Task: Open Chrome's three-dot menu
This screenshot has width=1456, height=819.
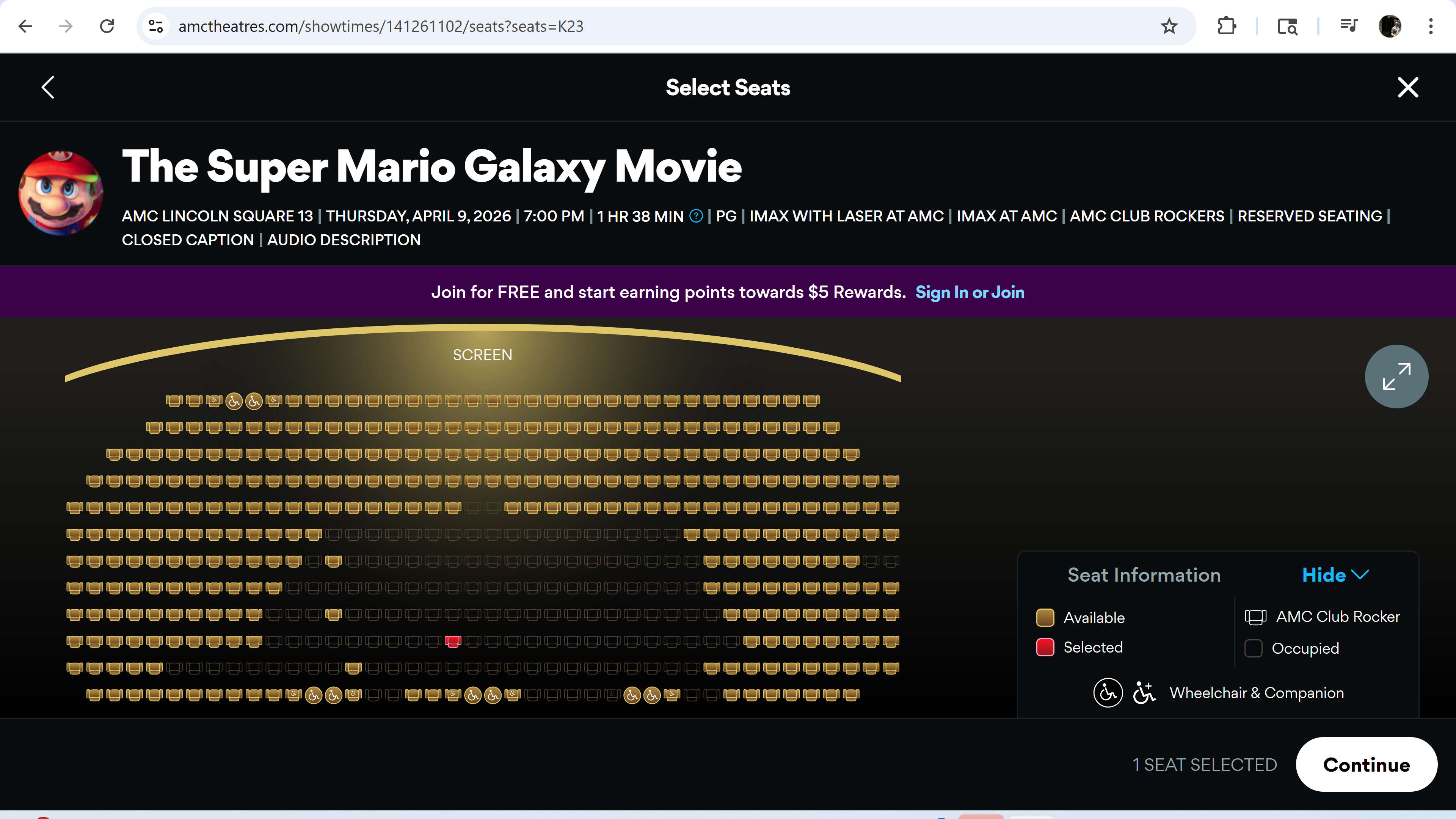Action: [1431, 26]
